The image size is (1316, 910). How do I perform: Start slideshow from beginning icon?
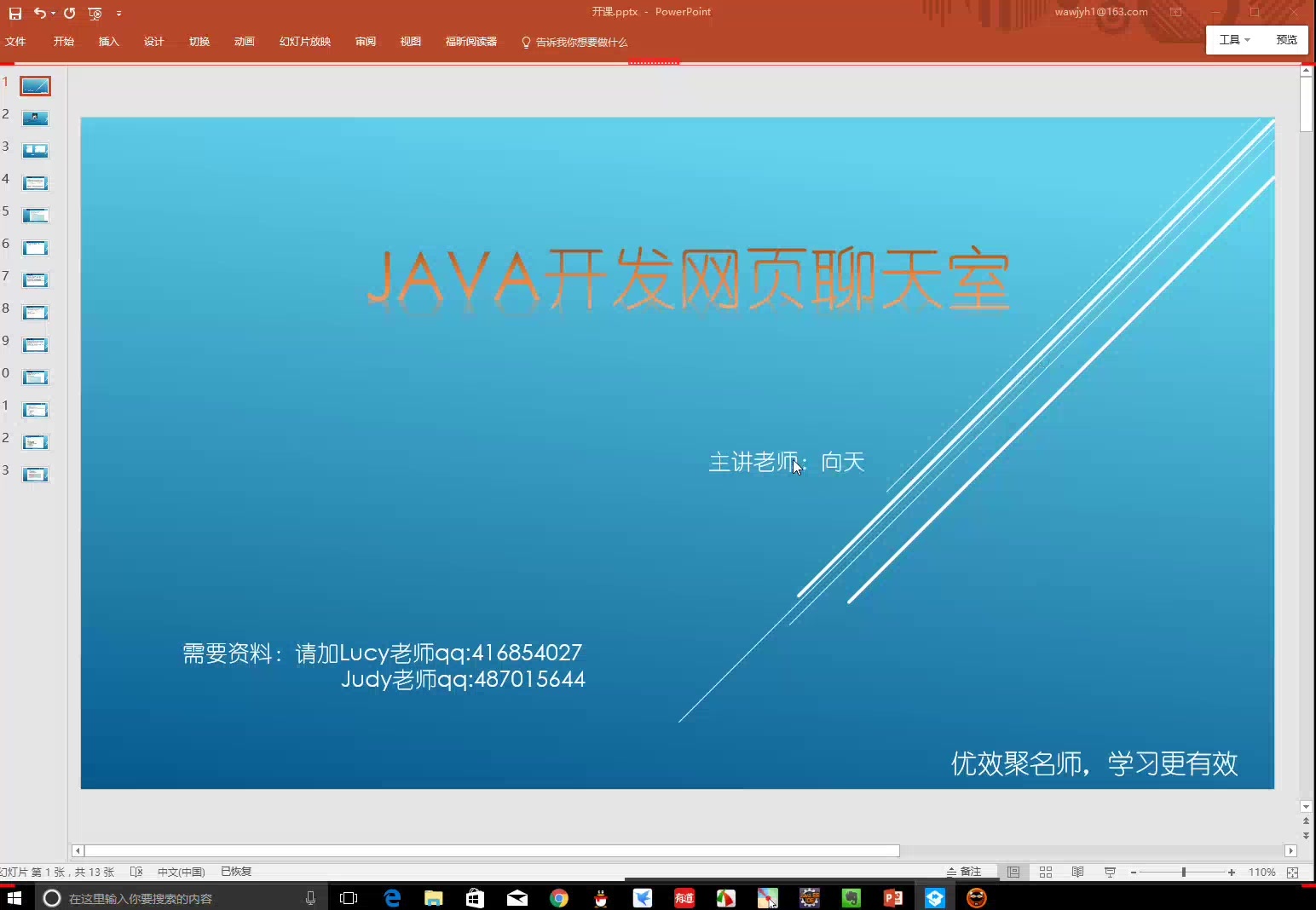click(95, 14)
